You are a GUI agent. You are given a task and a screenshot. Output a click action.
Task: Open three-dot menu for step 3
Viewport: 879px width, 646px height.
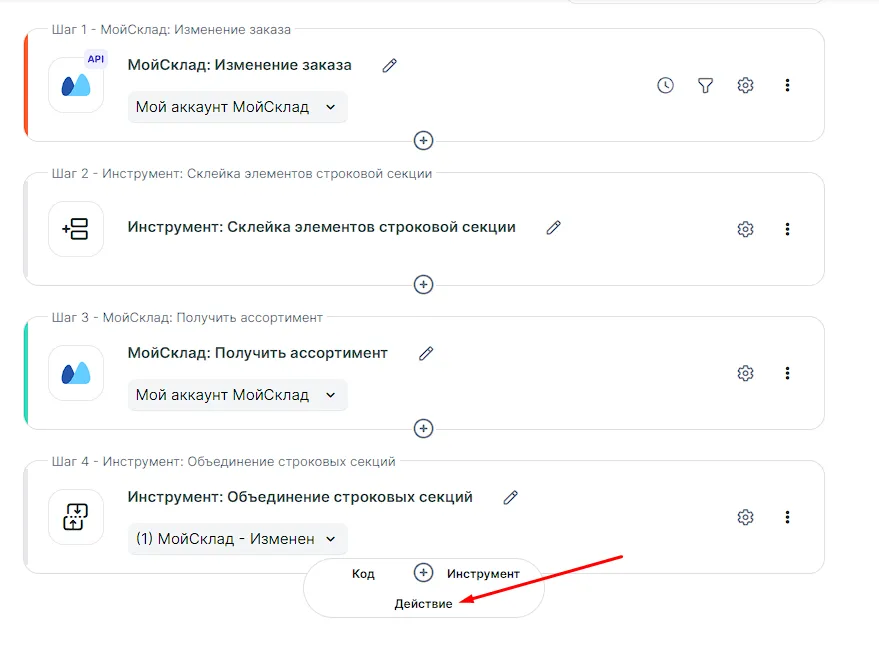coord(787,373)
